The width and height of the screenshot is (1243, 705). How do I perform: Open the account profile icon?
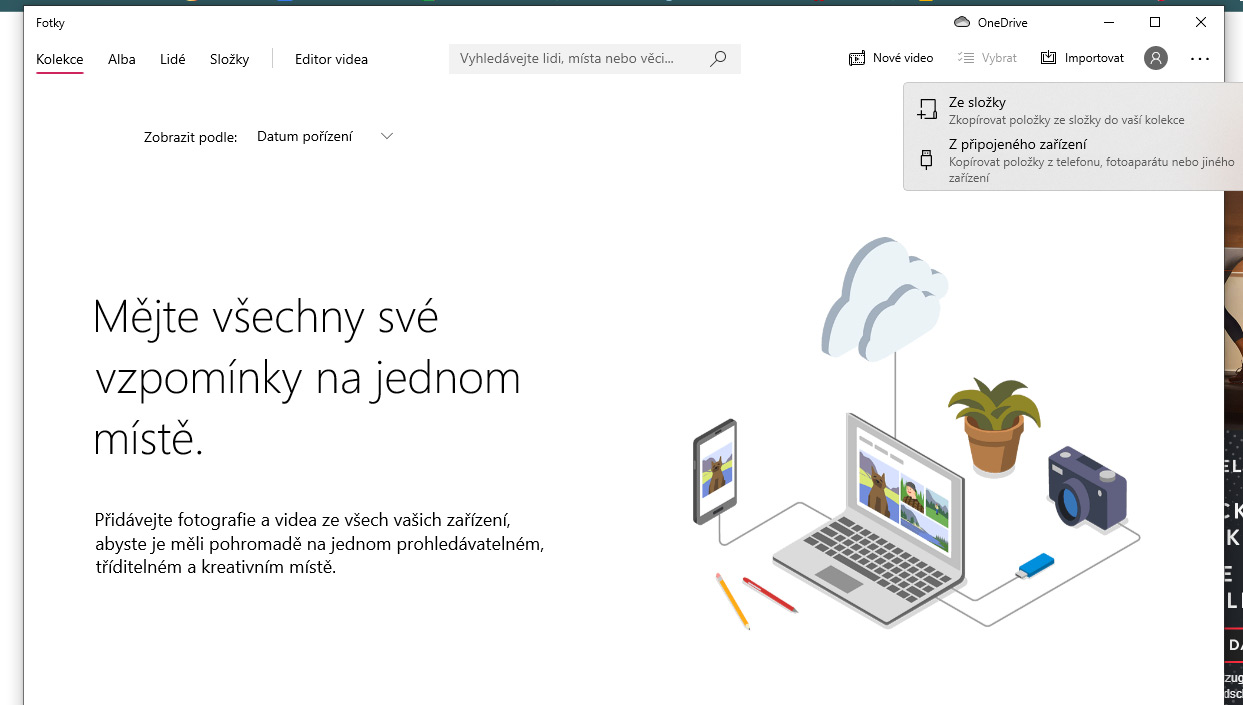(x=1155, y=58)
